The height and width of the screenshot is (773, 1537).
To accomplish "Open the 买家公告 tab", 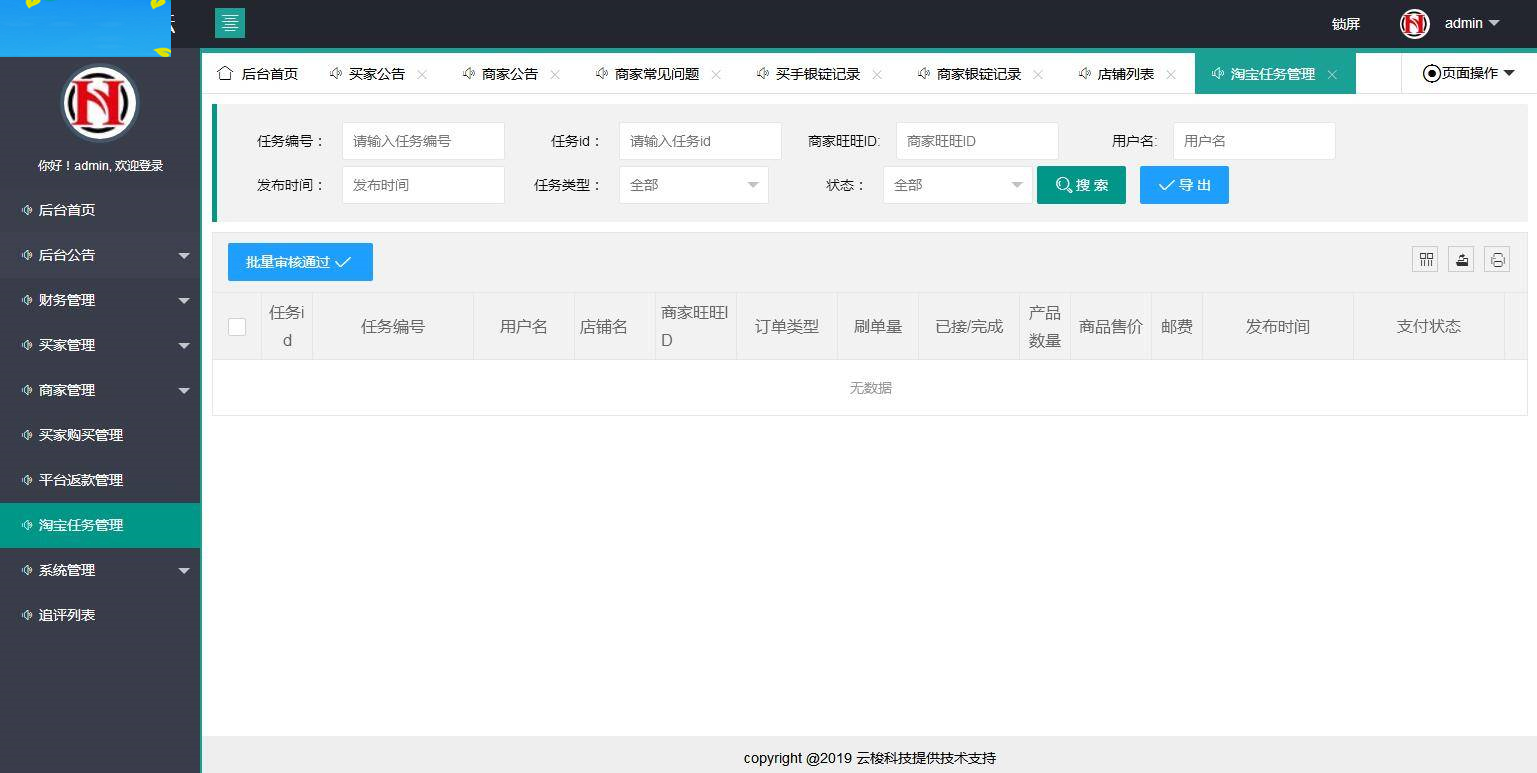I will 378,73.
